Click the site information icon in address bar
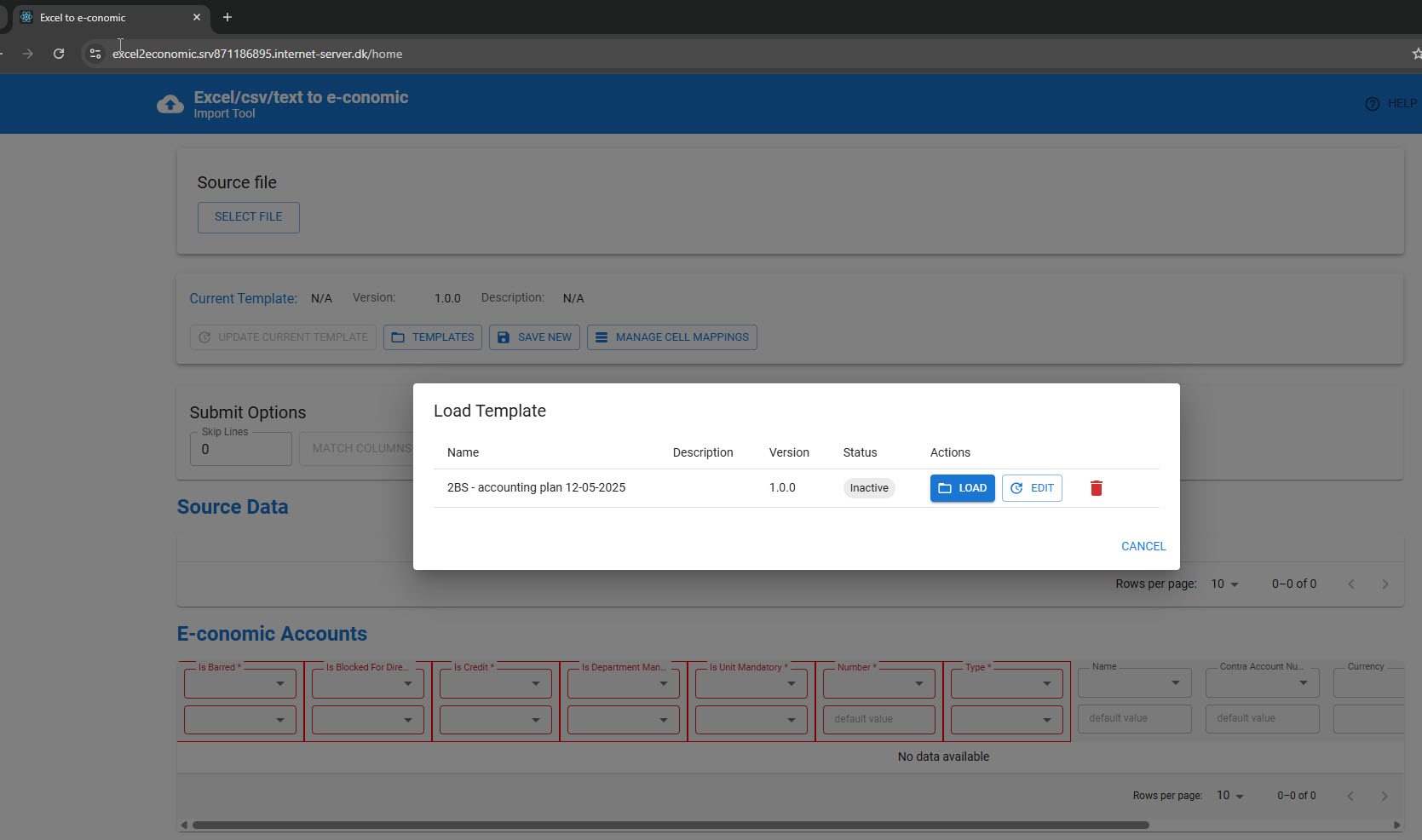 95,54
